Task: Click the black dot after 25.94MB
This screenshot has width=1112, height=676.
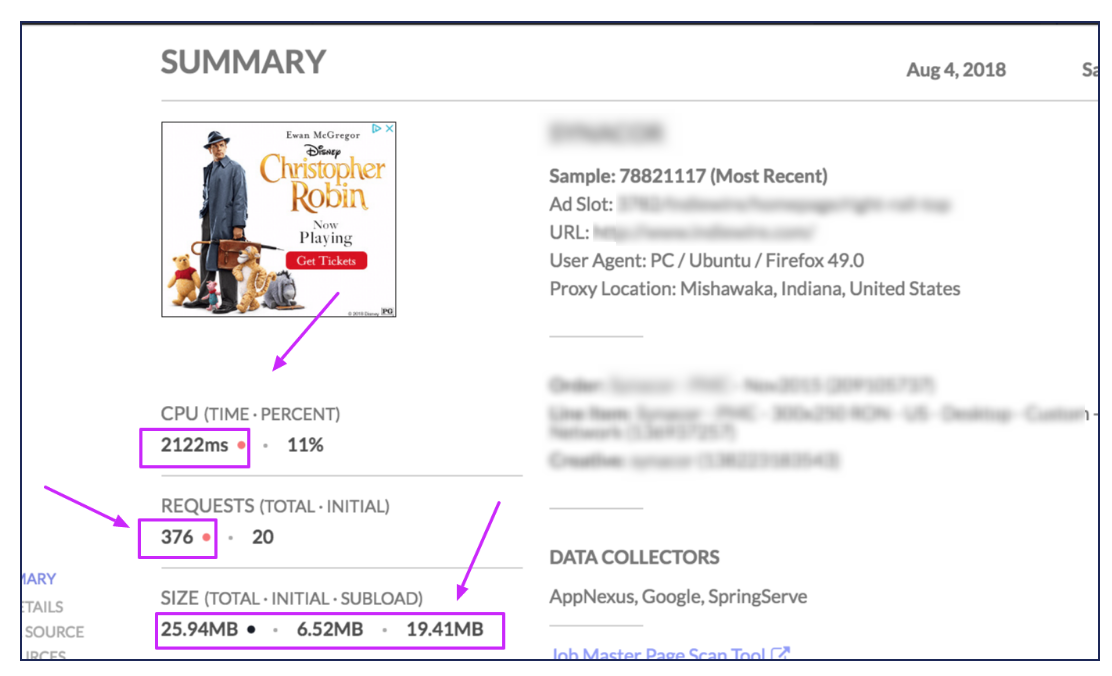Action: 251,630
